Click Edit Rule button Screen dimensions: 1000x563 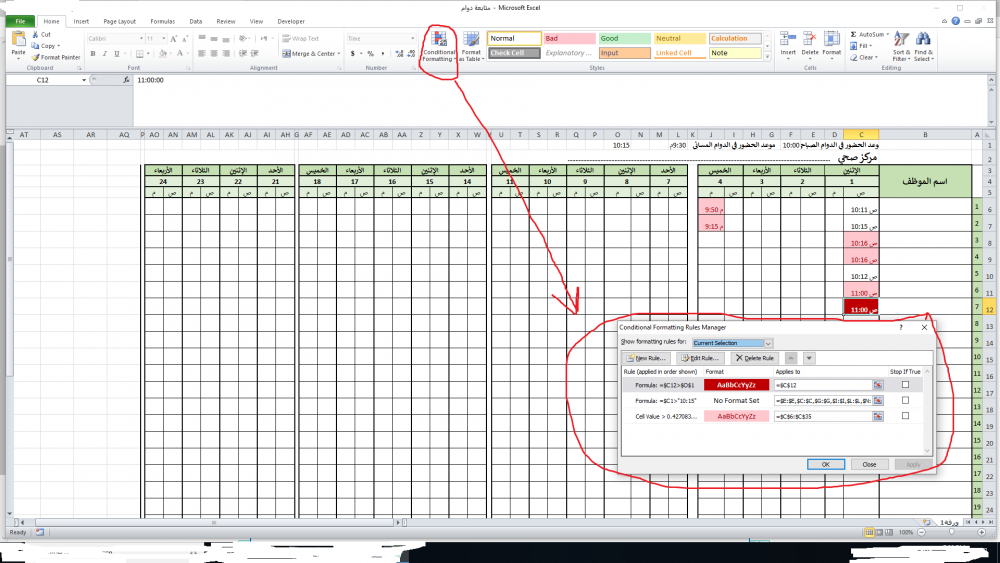[700, 358]
